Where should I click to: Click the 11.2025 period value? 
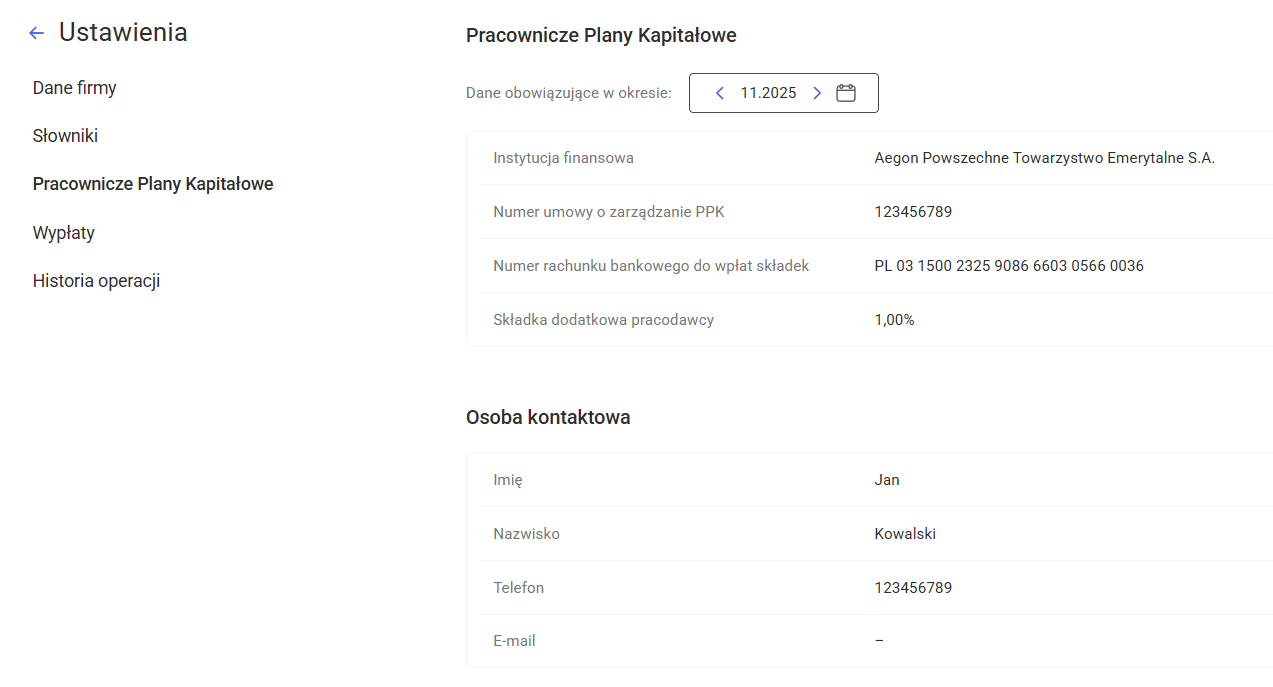768,93
